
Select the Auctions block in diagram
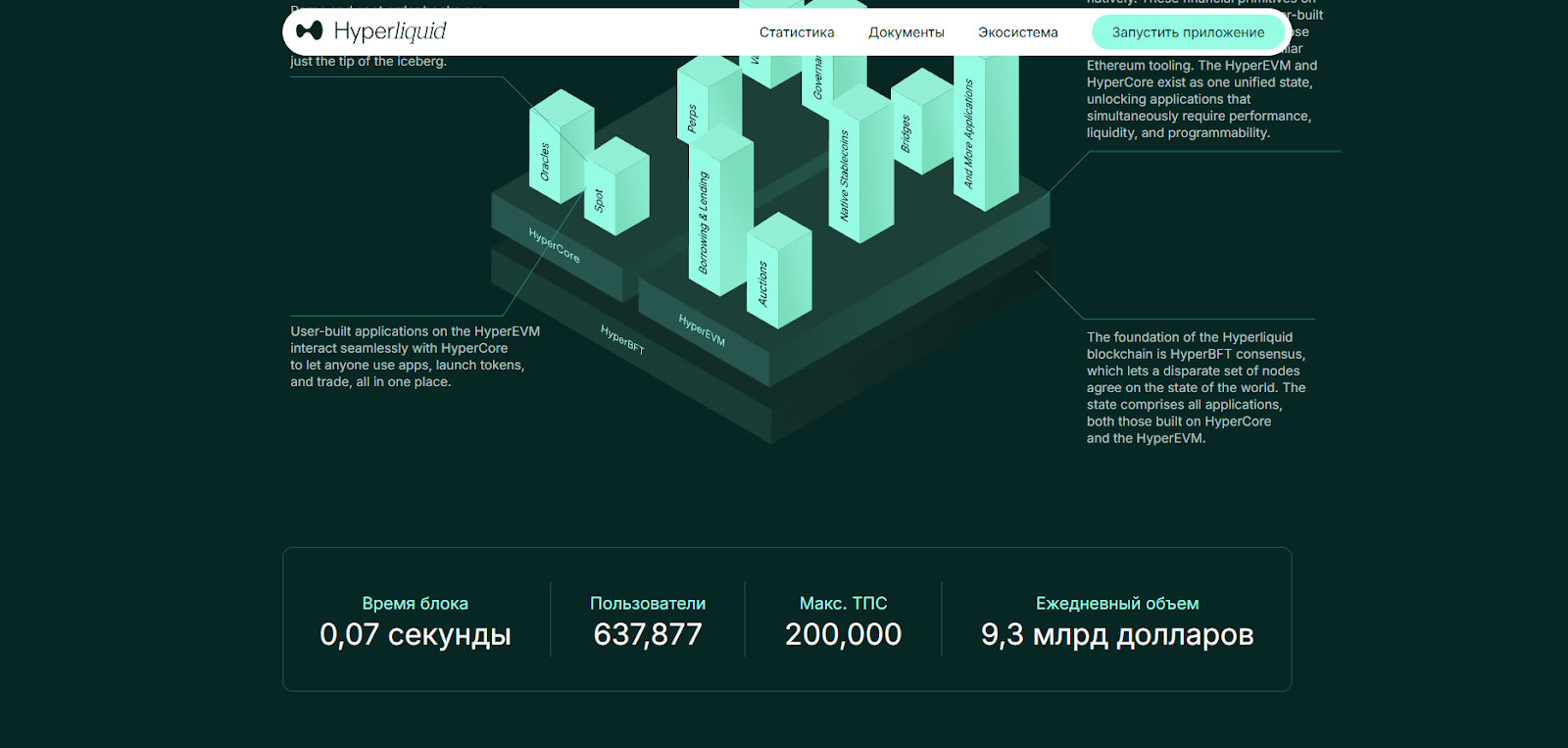click(779, 271)
